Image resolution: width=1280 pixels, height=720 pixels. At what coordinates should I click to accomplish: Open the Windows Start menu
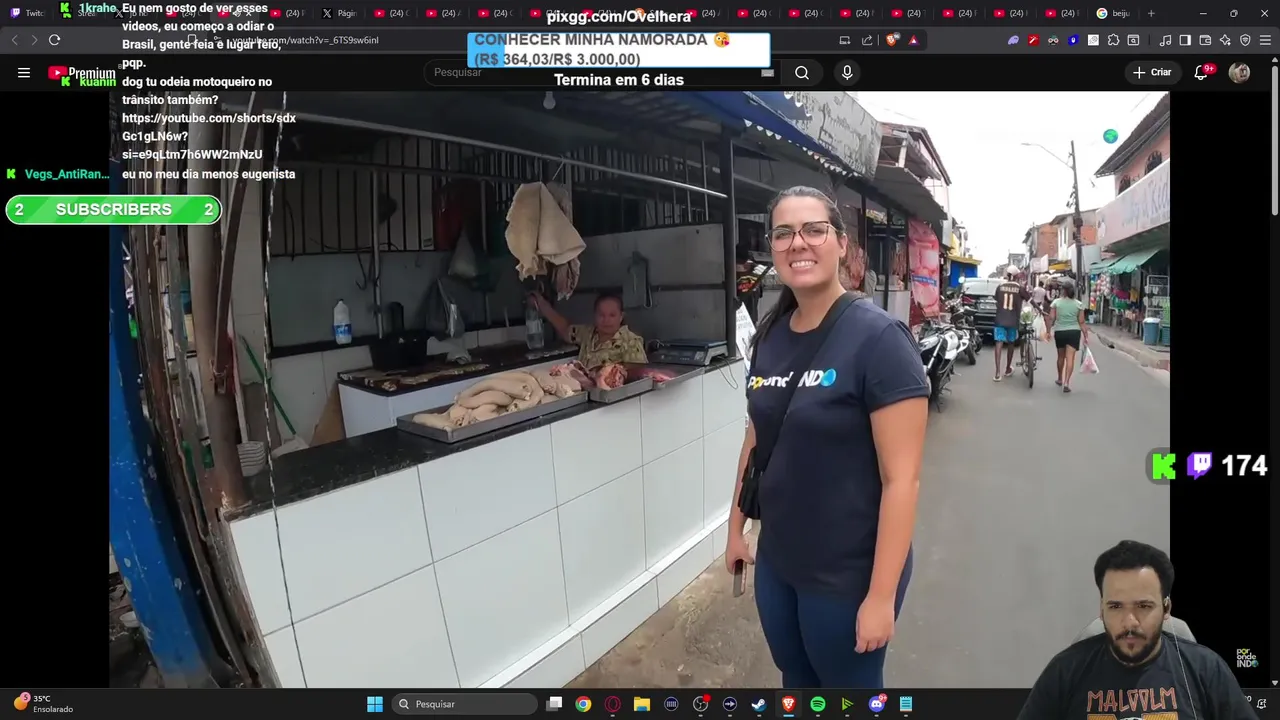pyautogui.click(x=374, y=704)
